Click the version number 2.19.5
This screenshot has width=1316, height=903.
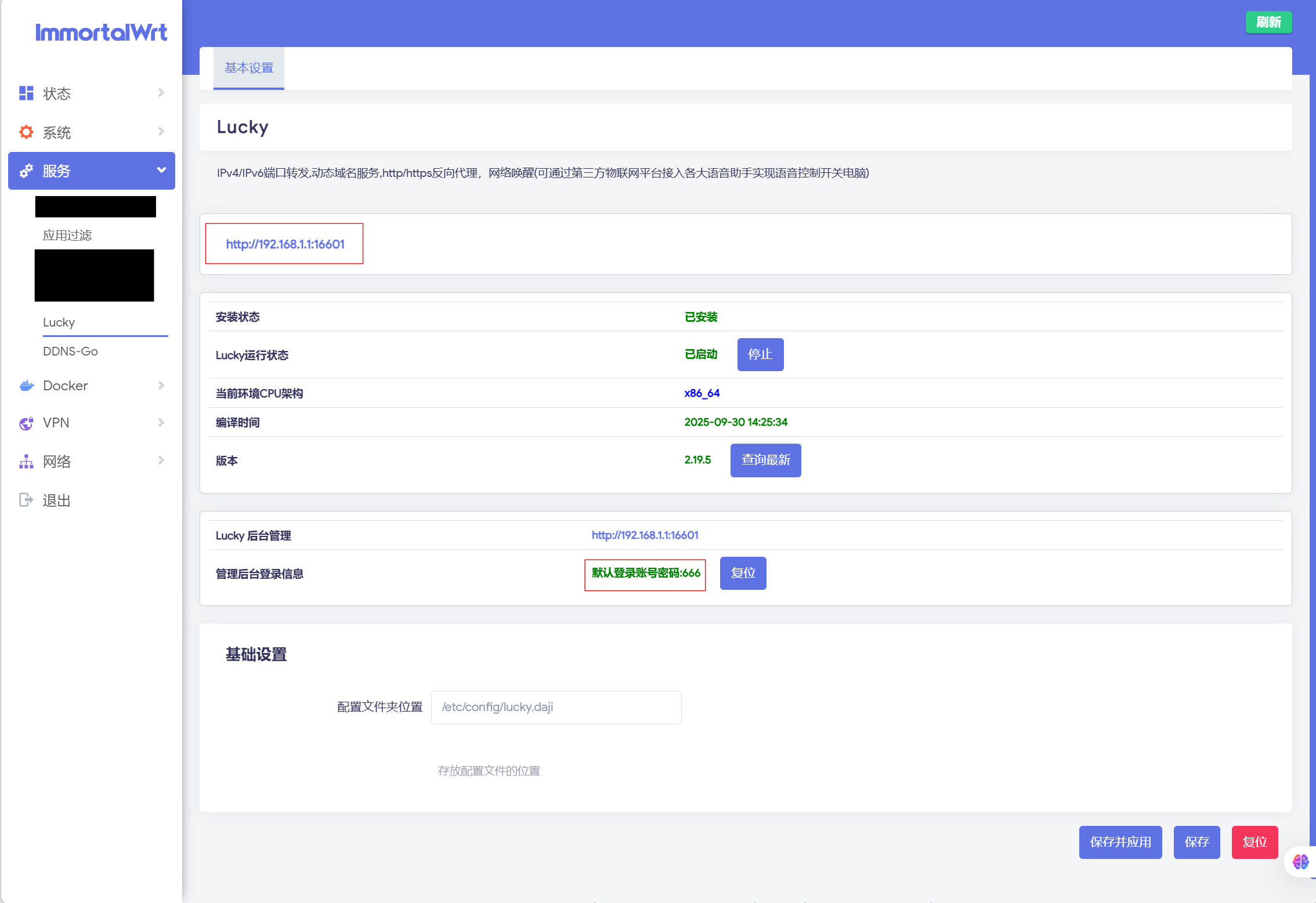pyautogui.click(x=697, y=460)
